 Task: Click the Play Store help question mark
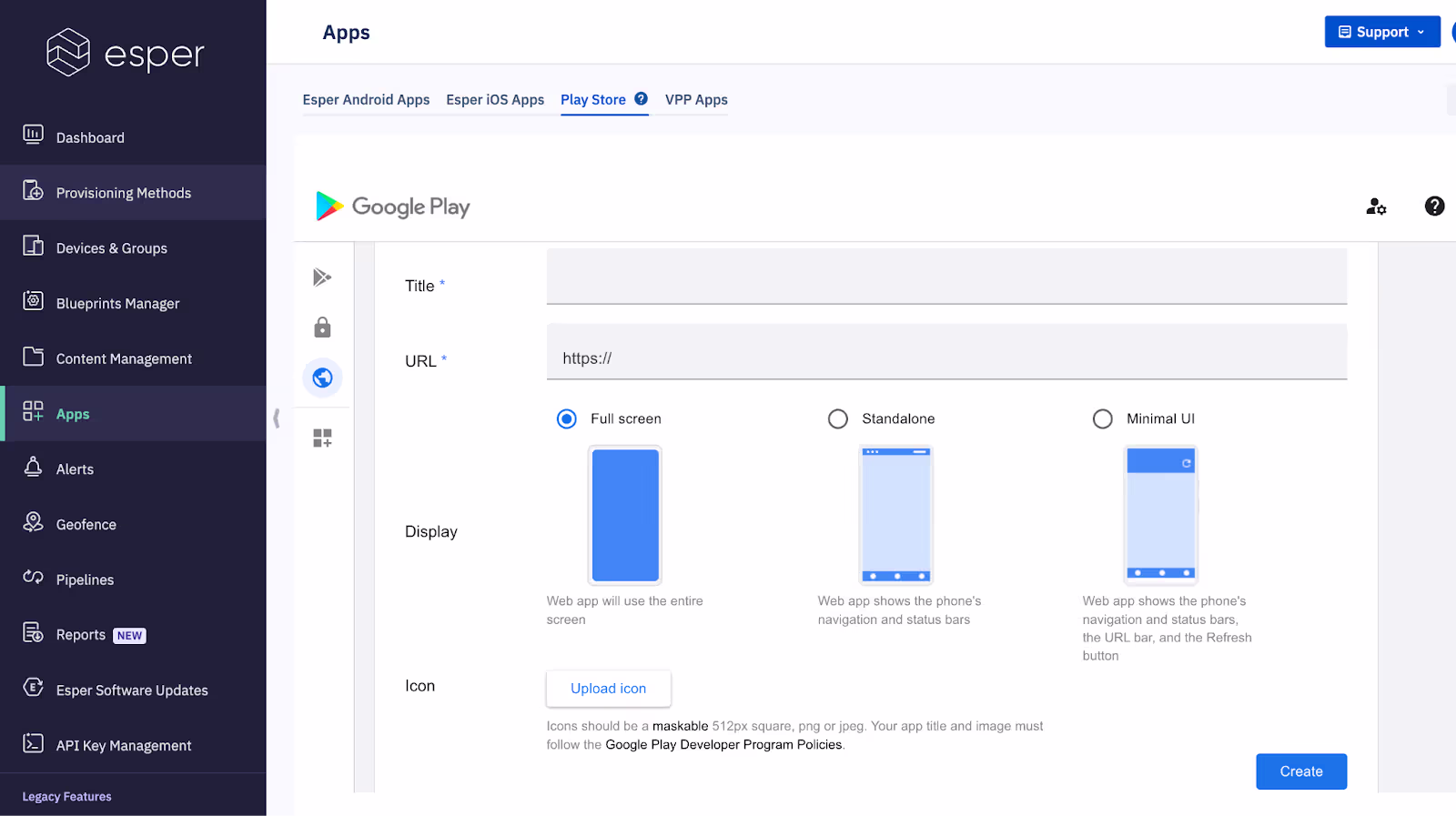pos(642,99)
